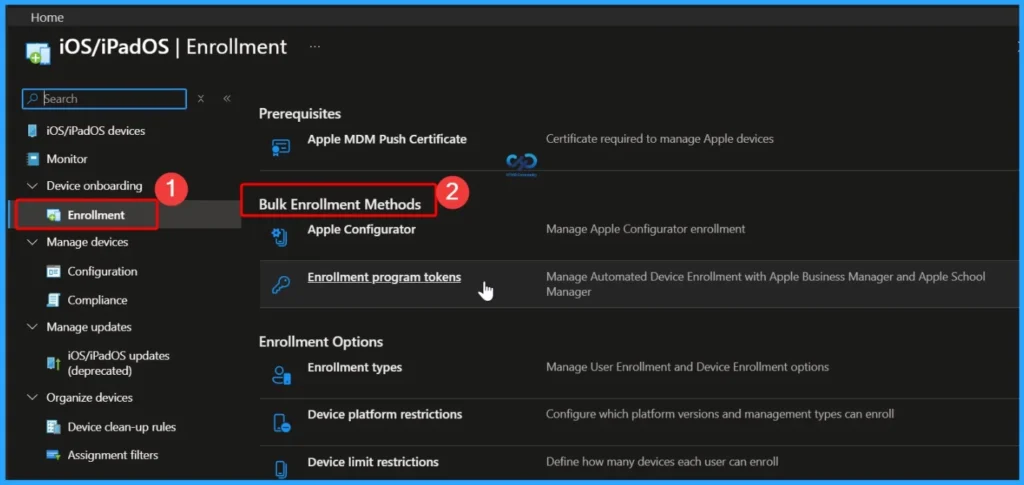
Task: Click the Device platform restrictions icon
Action: (281, 423)
